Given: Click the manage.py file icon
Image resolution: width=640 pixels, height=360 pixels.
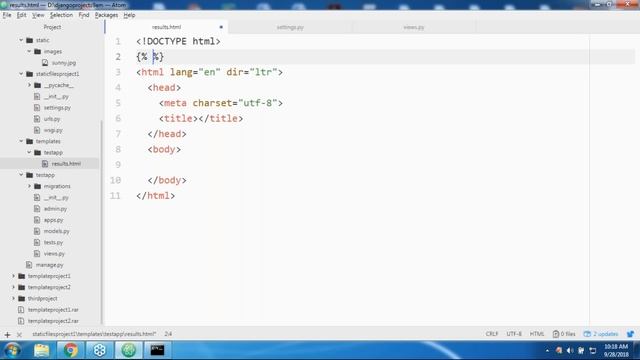Looking at the screenshot, I should pyautogui.click(x=29, y=265).
